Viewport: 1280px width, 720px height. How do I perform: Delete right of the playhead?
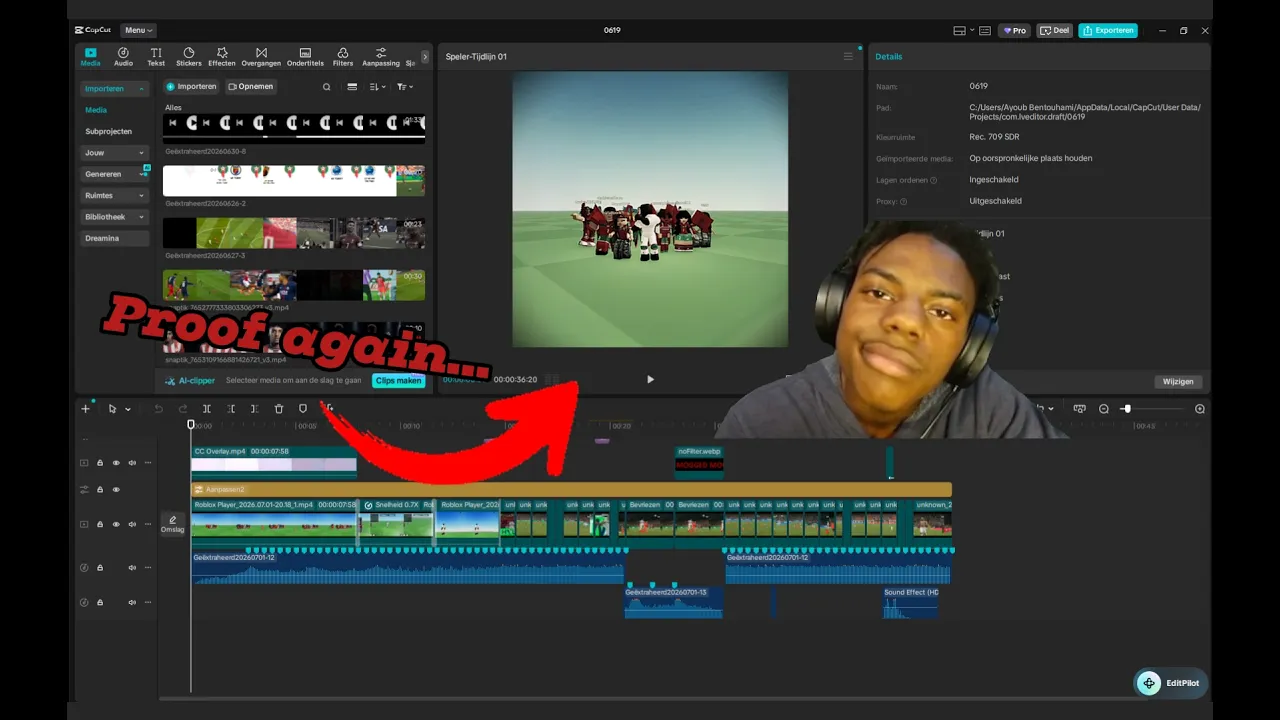click(x=255, y=409)
